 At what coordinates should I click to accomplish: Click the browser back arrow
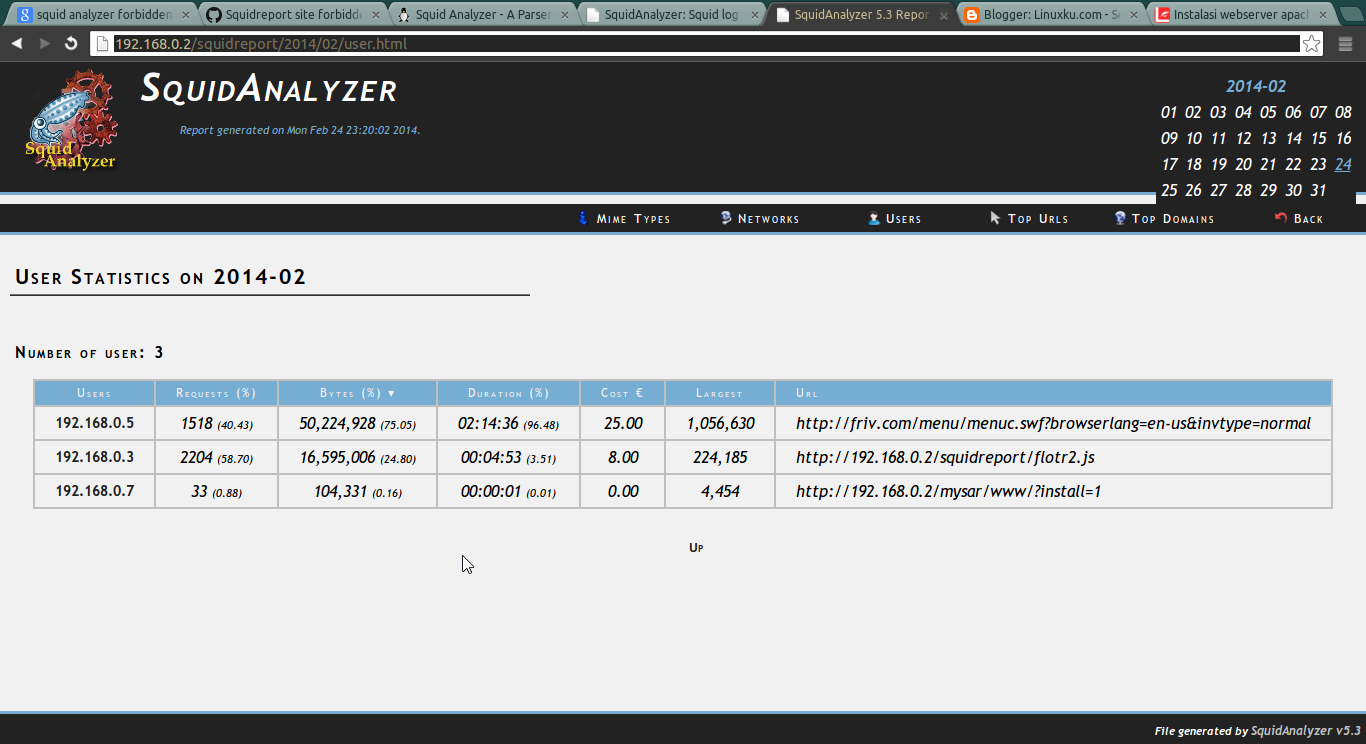[17, 44]
